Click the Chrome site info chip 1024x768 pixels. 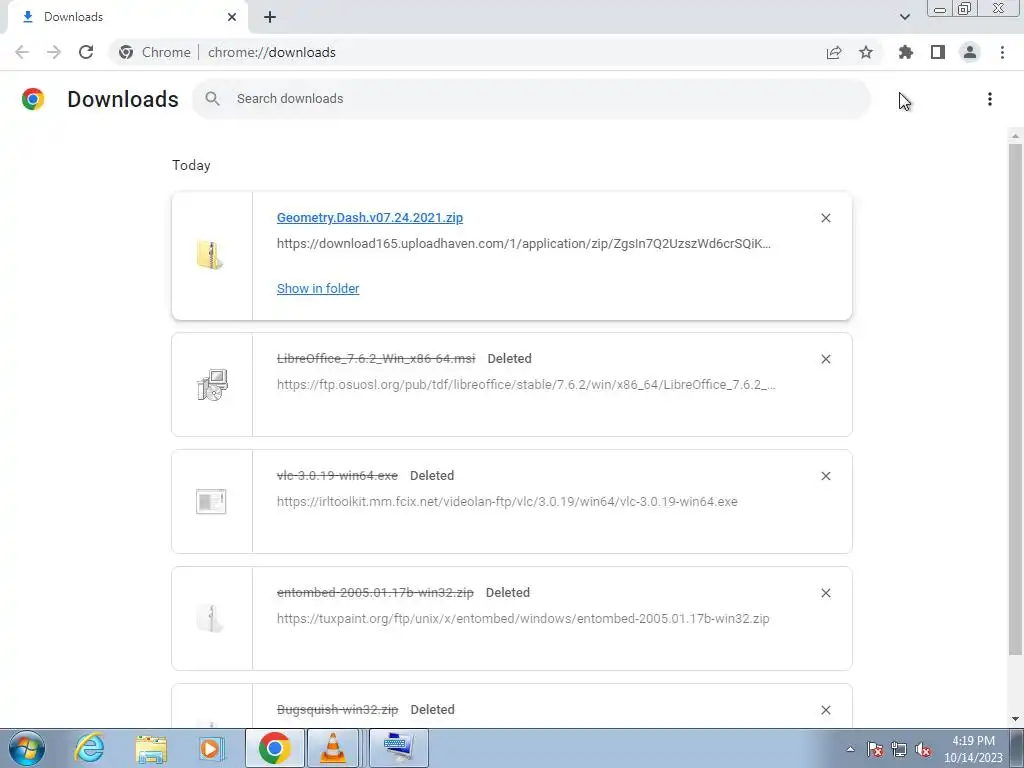coord(155,52)
